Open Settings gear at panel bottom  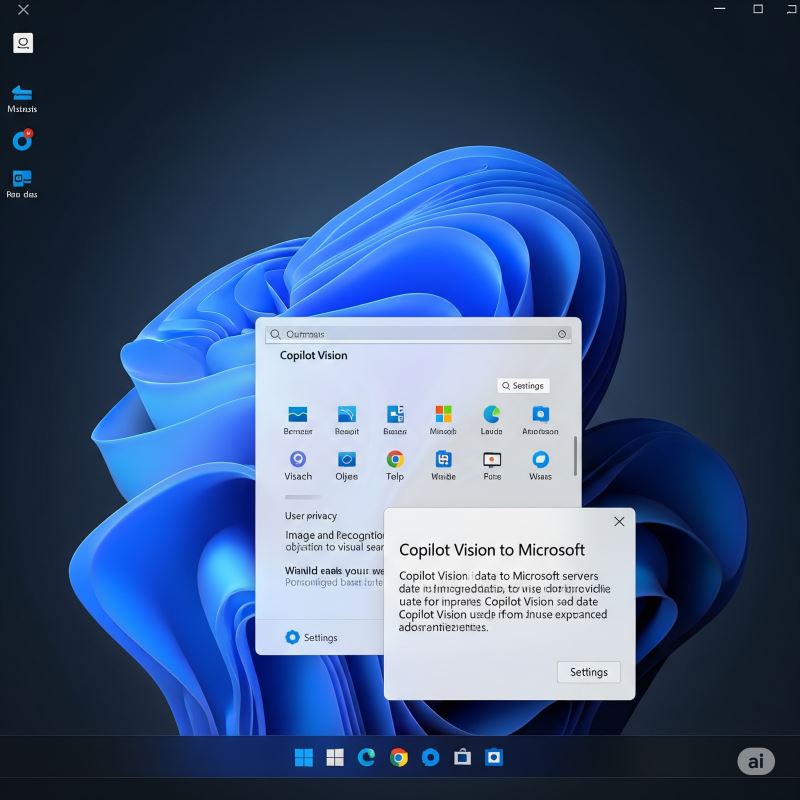point(311,637)
